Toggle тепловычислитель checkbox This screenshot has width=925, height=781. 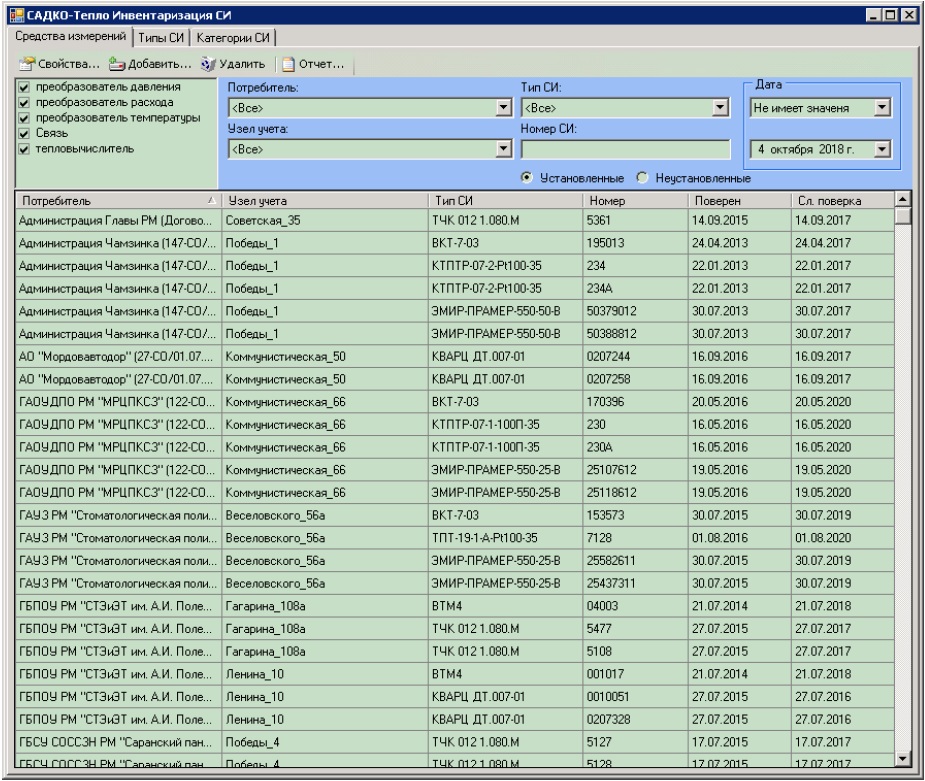[x=24, y=149]
